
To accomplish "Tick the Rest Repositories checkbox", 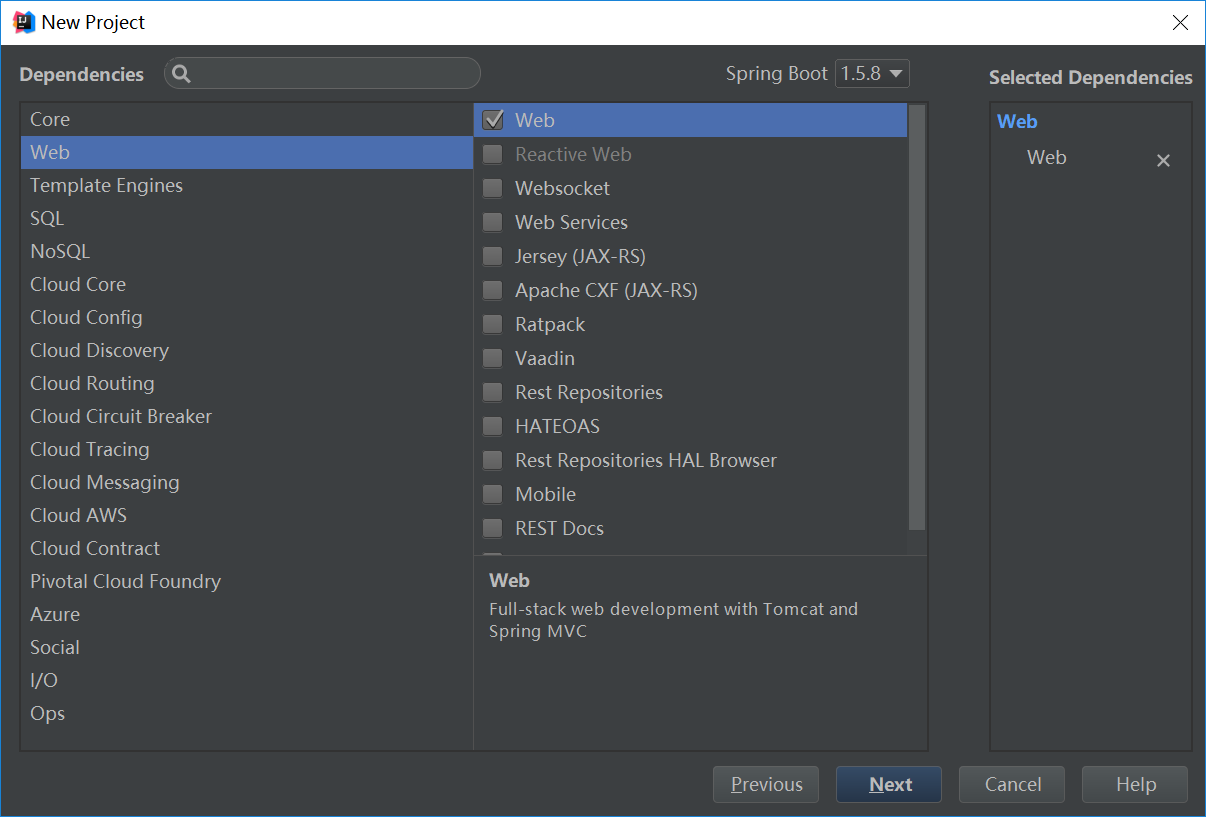I will point(493,392).
